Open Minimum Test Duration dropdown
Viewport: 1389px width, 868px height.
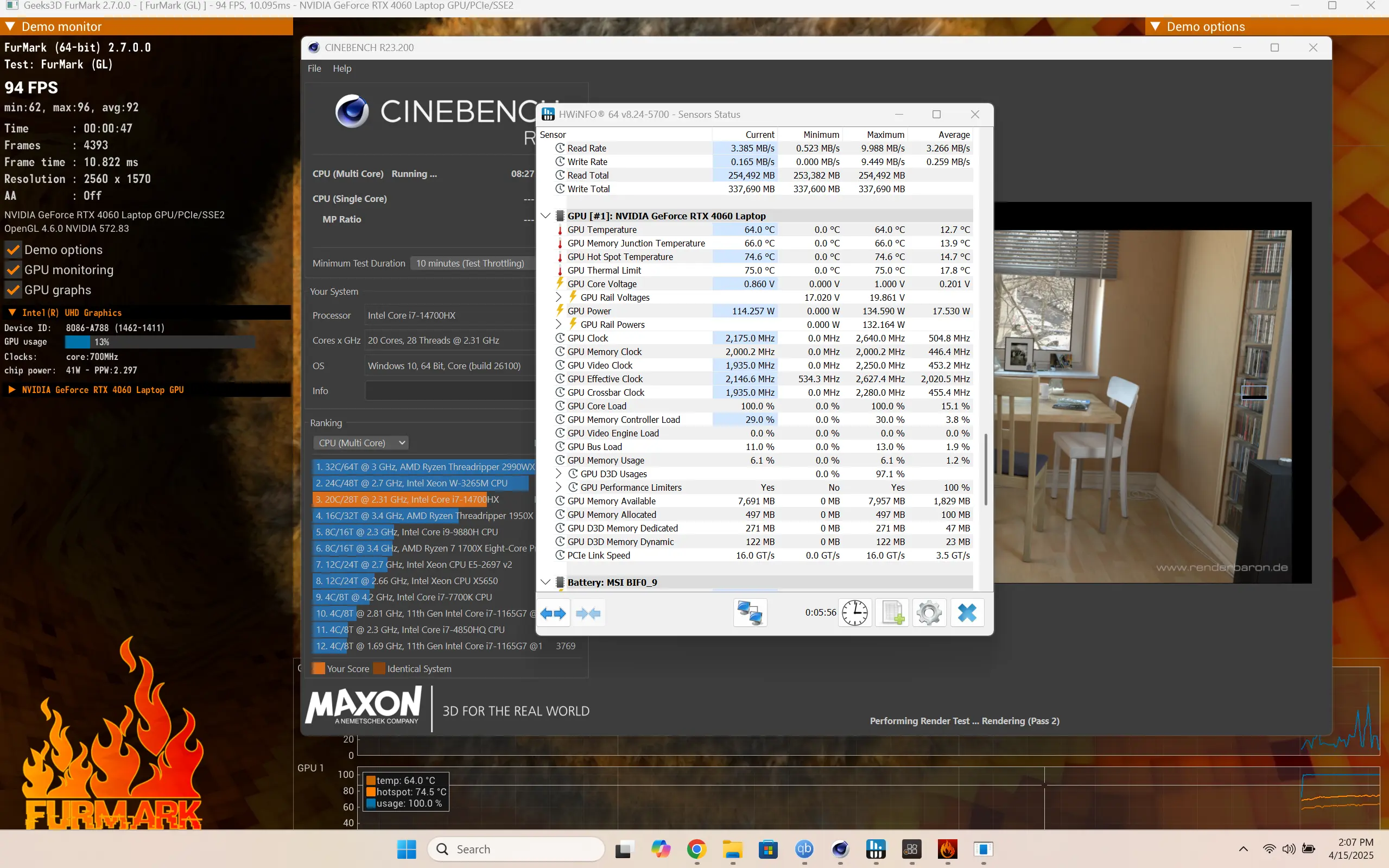click(473, 263)
